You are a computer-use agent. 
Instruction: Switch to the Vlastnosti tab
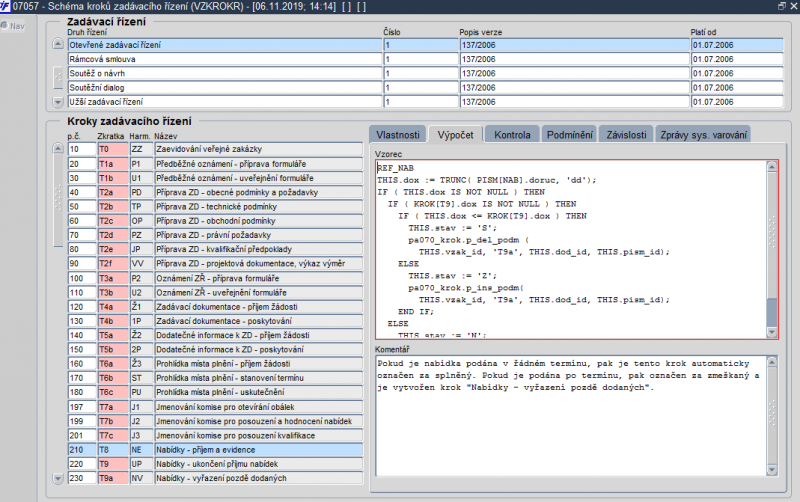pyautogui.click(x=397, y=134)
